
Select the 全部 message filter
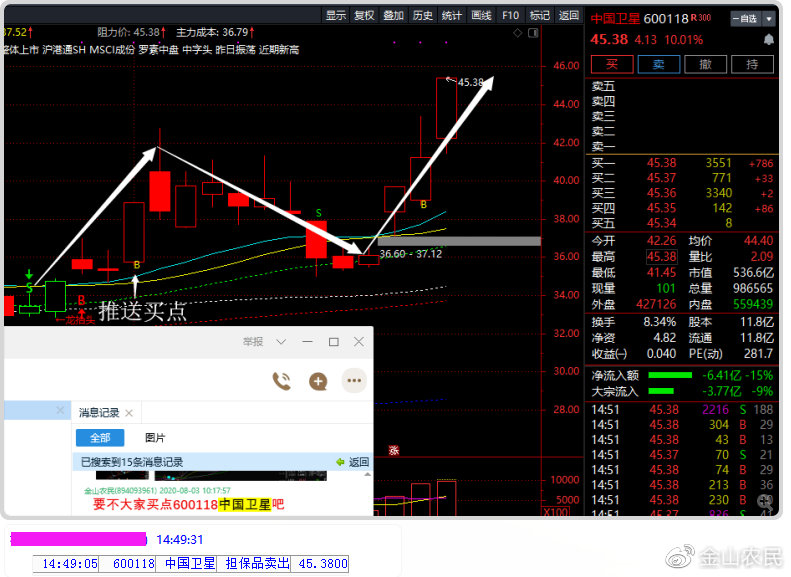(100, 438)
